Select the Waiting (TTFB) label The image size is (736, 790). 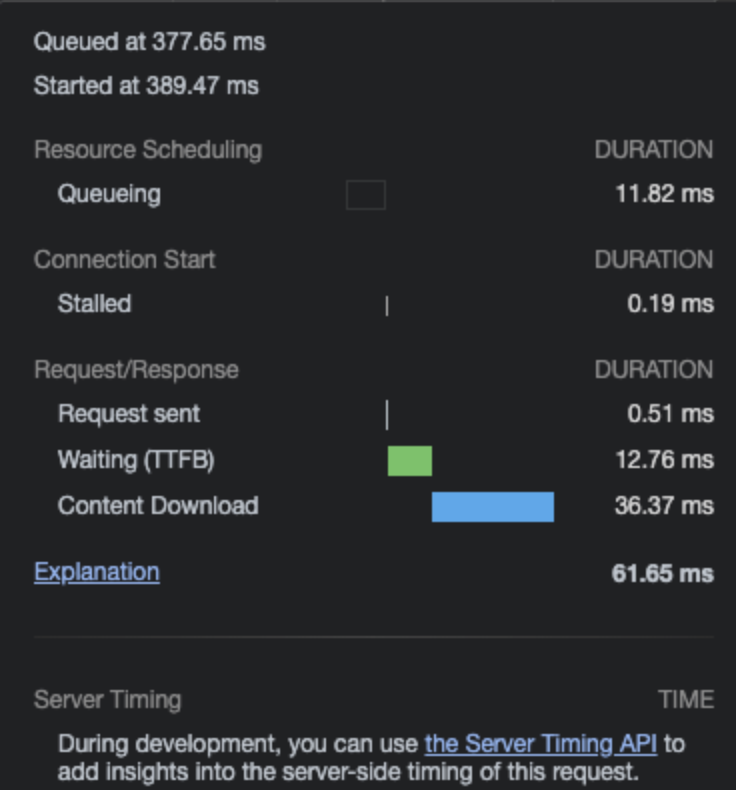tap(136, 460)
